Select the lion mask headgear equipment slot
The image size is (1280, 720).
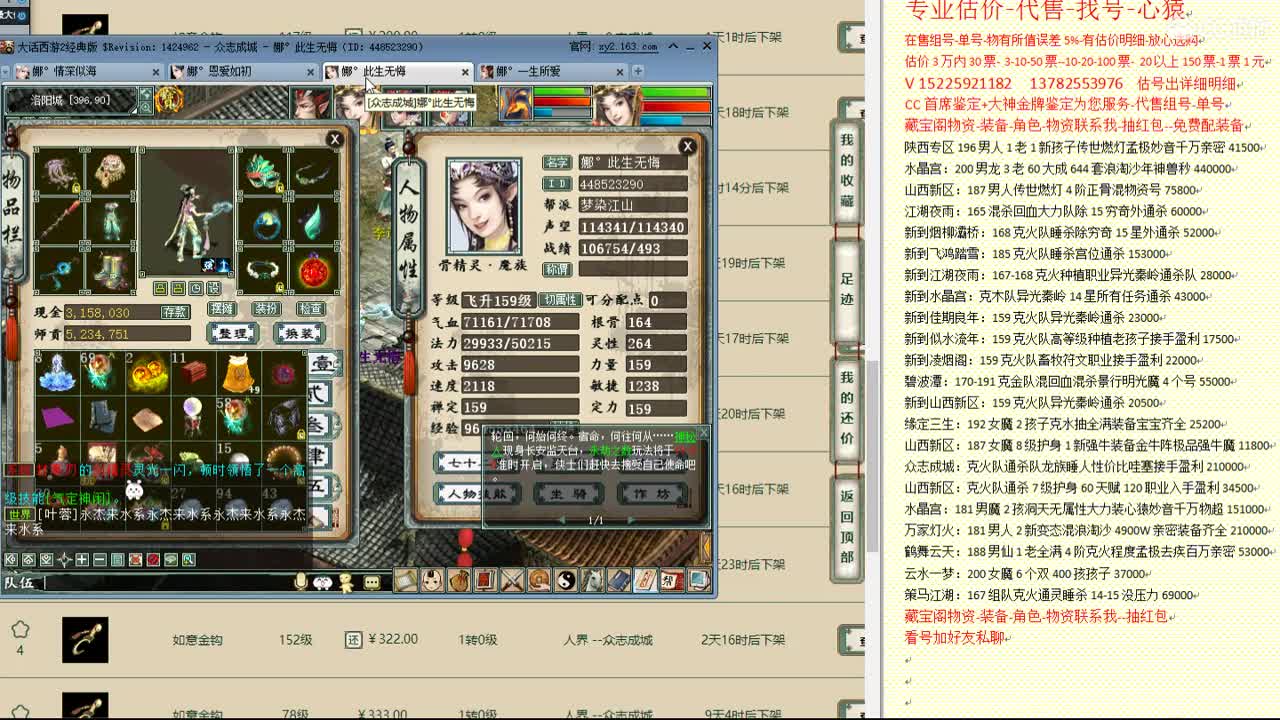(x=109, y=173)
